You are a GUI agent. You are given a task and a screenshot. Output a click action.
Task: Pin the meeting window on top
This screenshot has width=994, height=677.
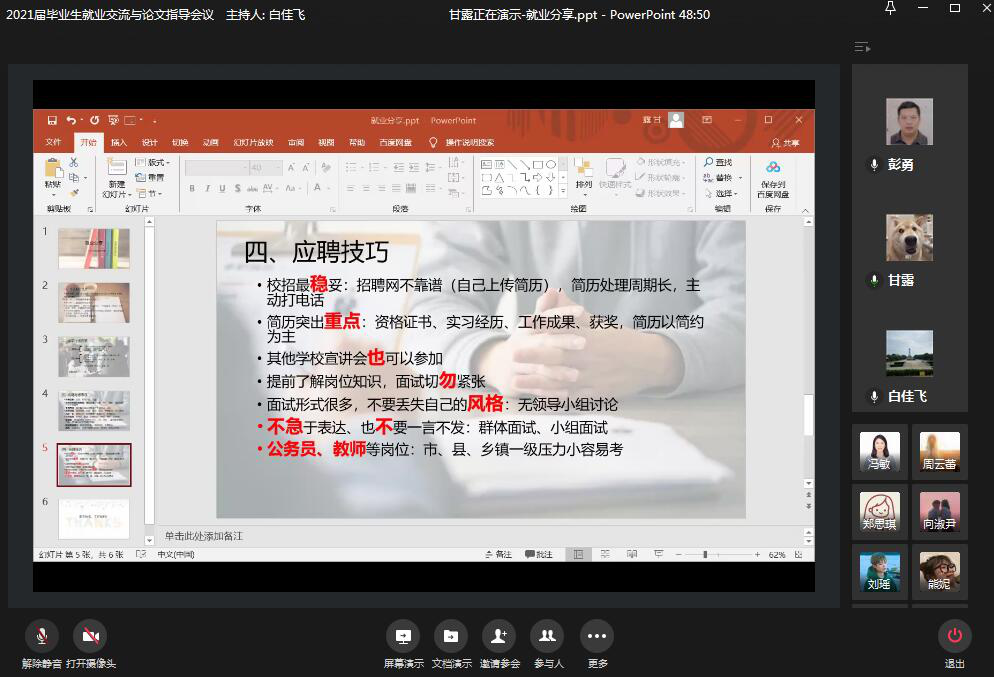click(890, 9)
